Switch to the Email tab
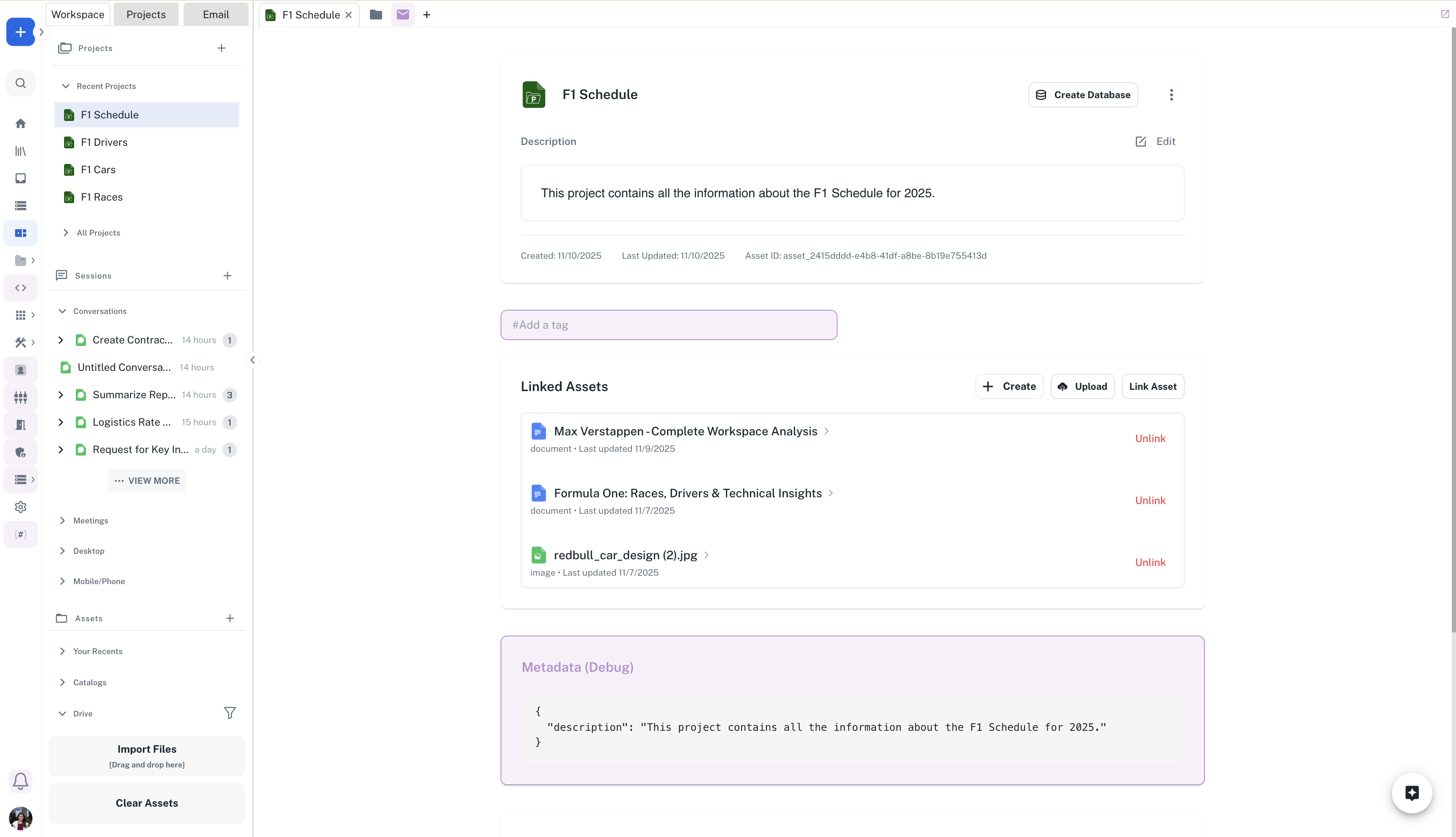This screenshot has width=1456, height=837. (215, 14)
